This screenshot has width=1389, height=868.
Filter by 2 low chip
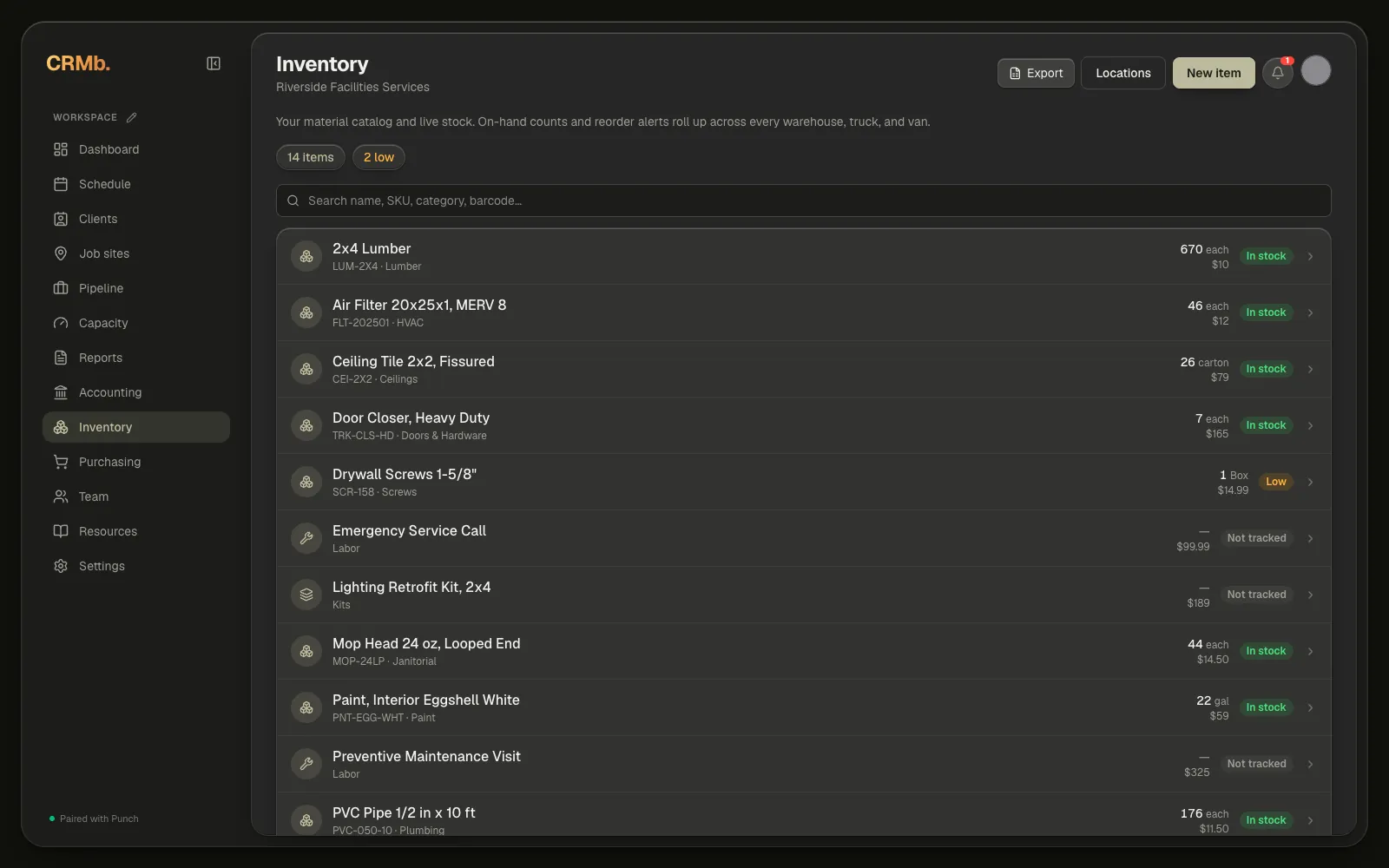click(x=379, y=157)
